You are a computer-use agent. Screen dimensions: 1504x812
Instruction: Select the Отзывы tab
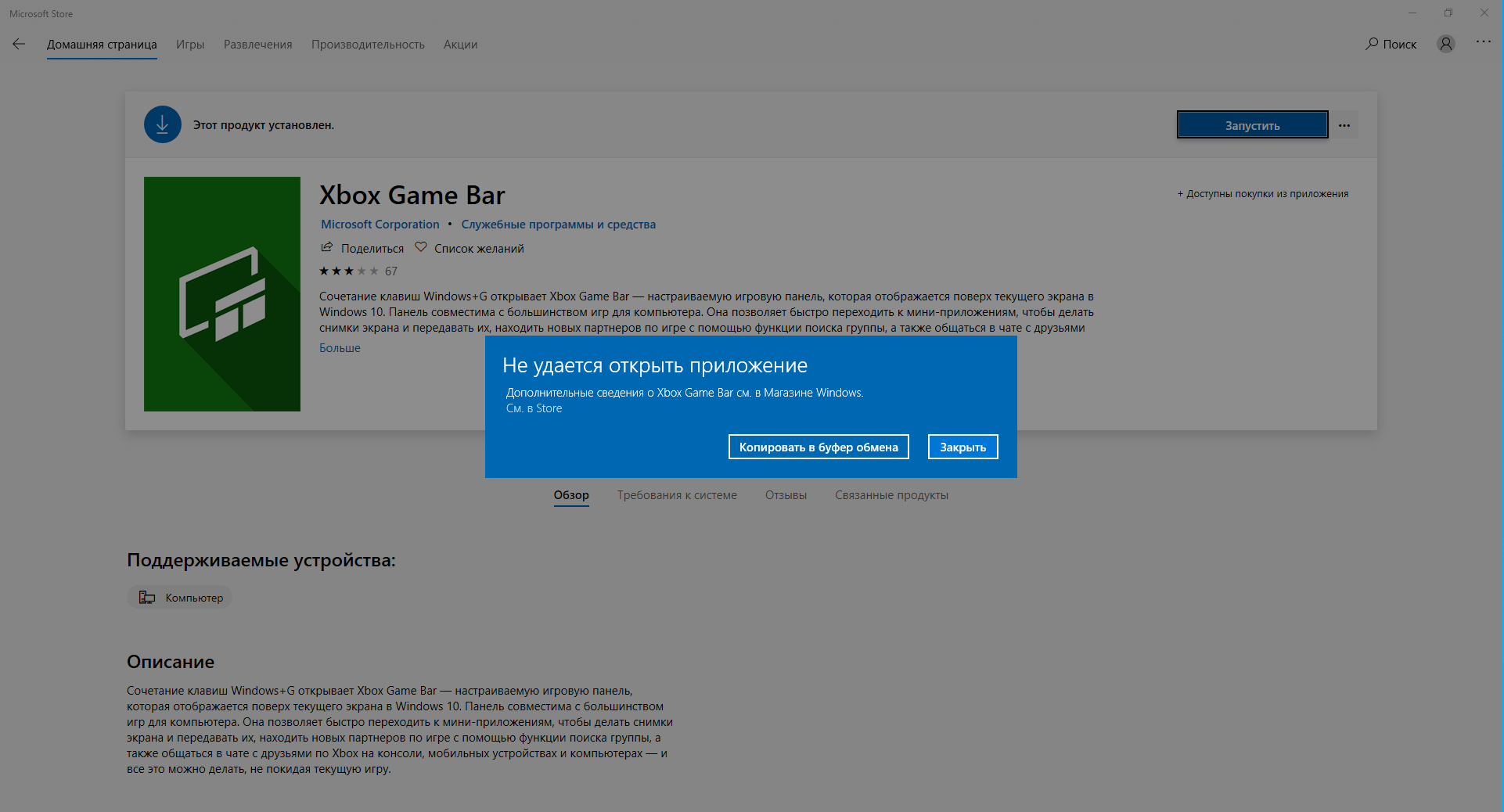[786, 495]
